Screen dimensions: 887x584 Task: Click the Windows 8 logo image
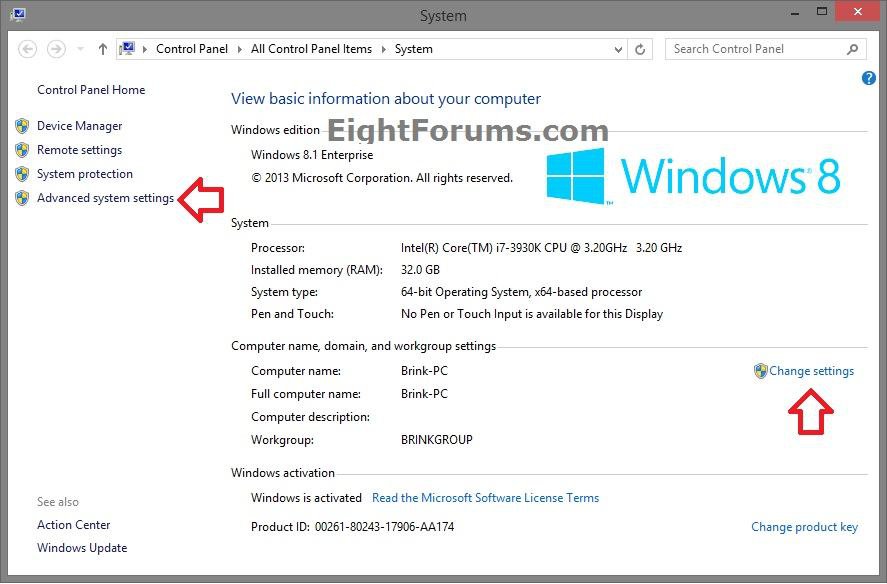coord(694,176)
